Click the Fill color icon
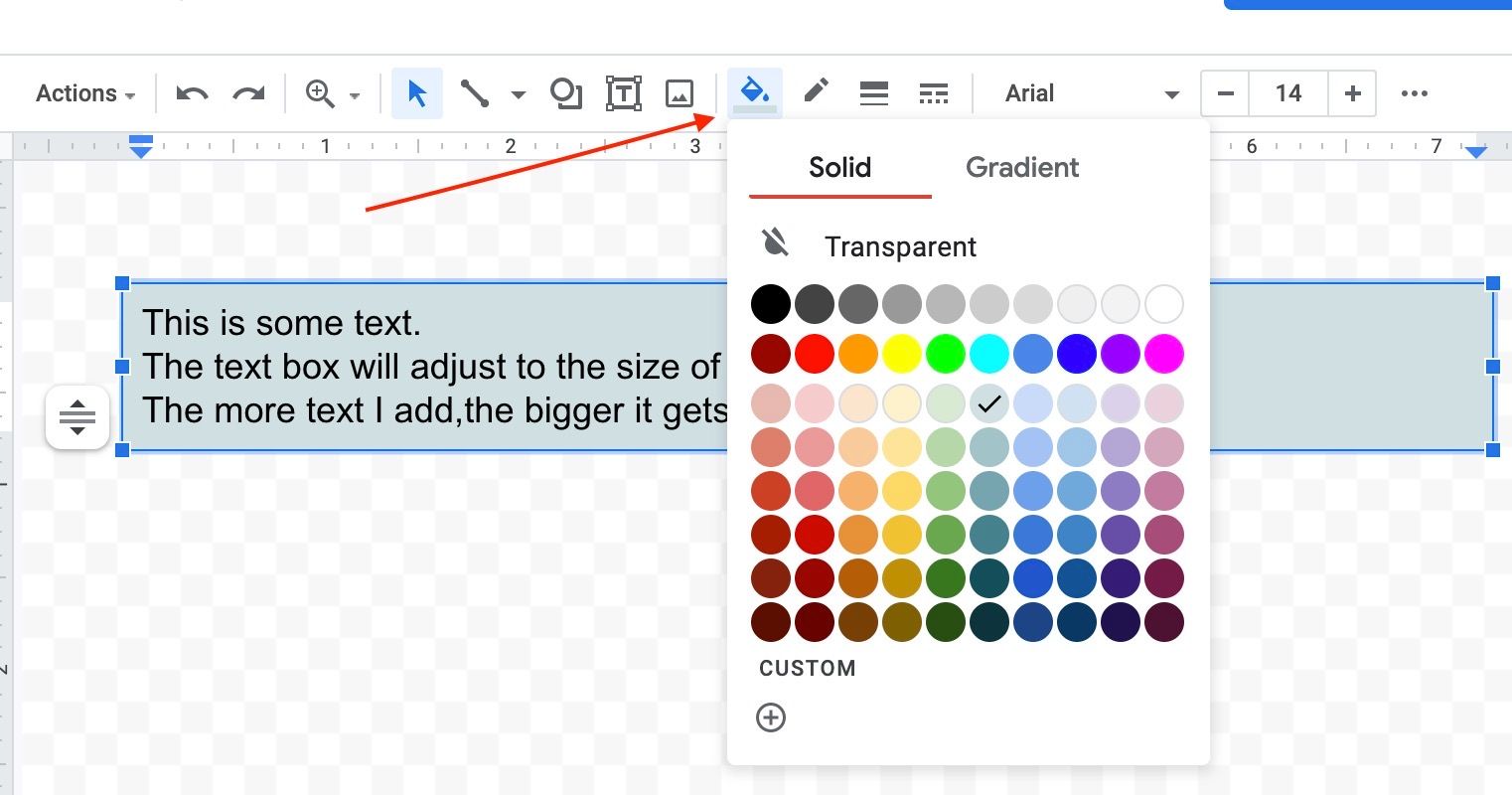 [754, 92]
